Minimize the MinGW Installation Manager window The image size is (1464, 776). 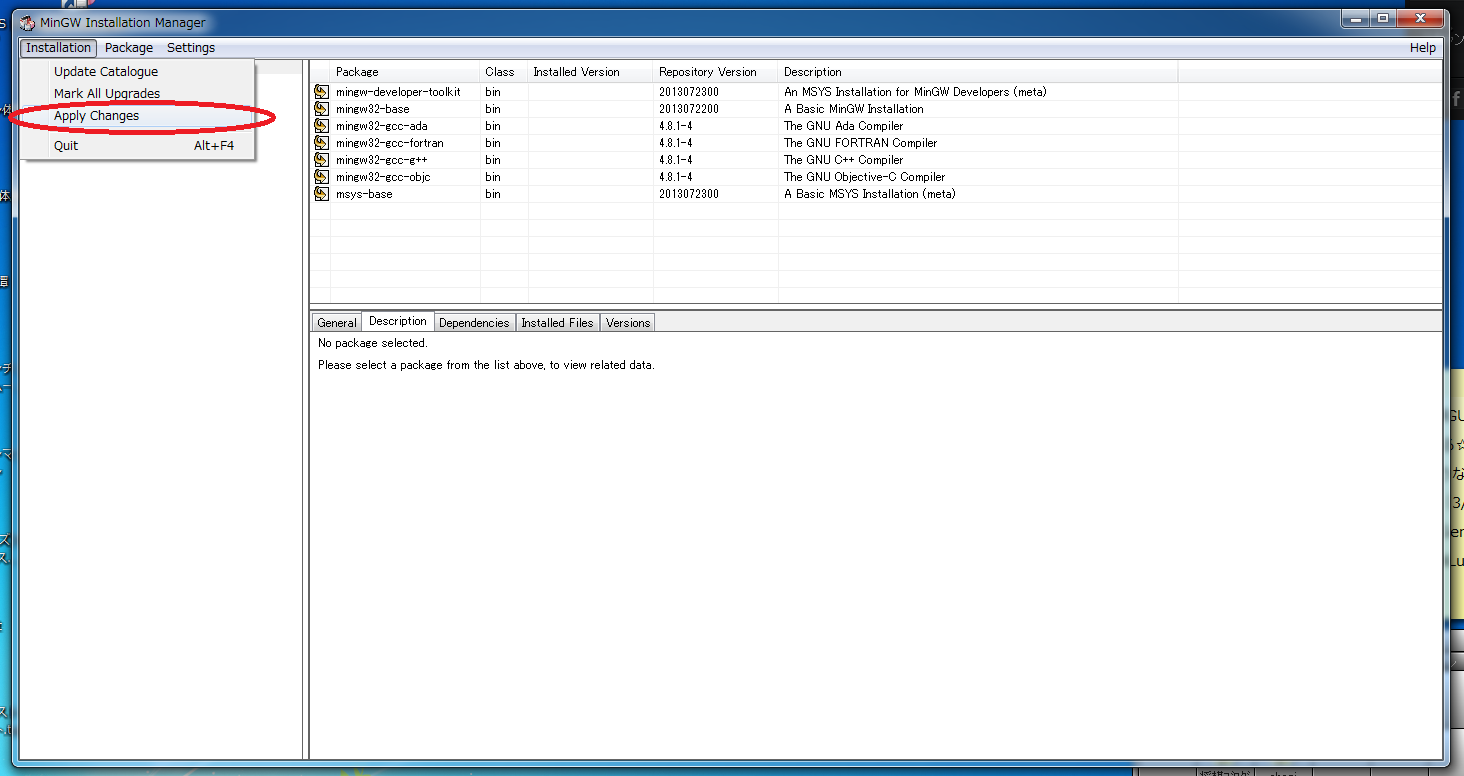1355,18
